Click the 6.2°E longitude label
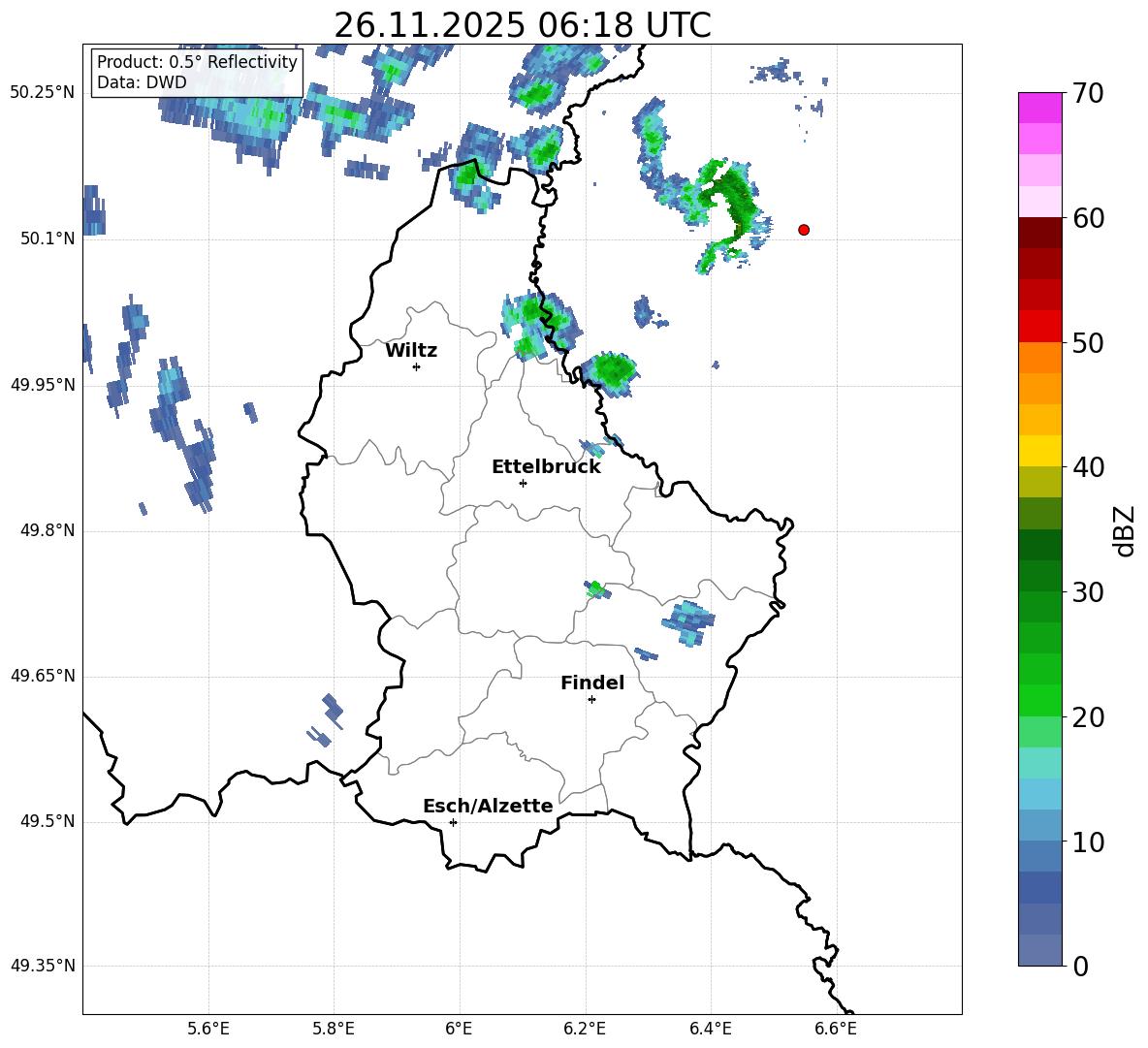 coord(585,1029)
